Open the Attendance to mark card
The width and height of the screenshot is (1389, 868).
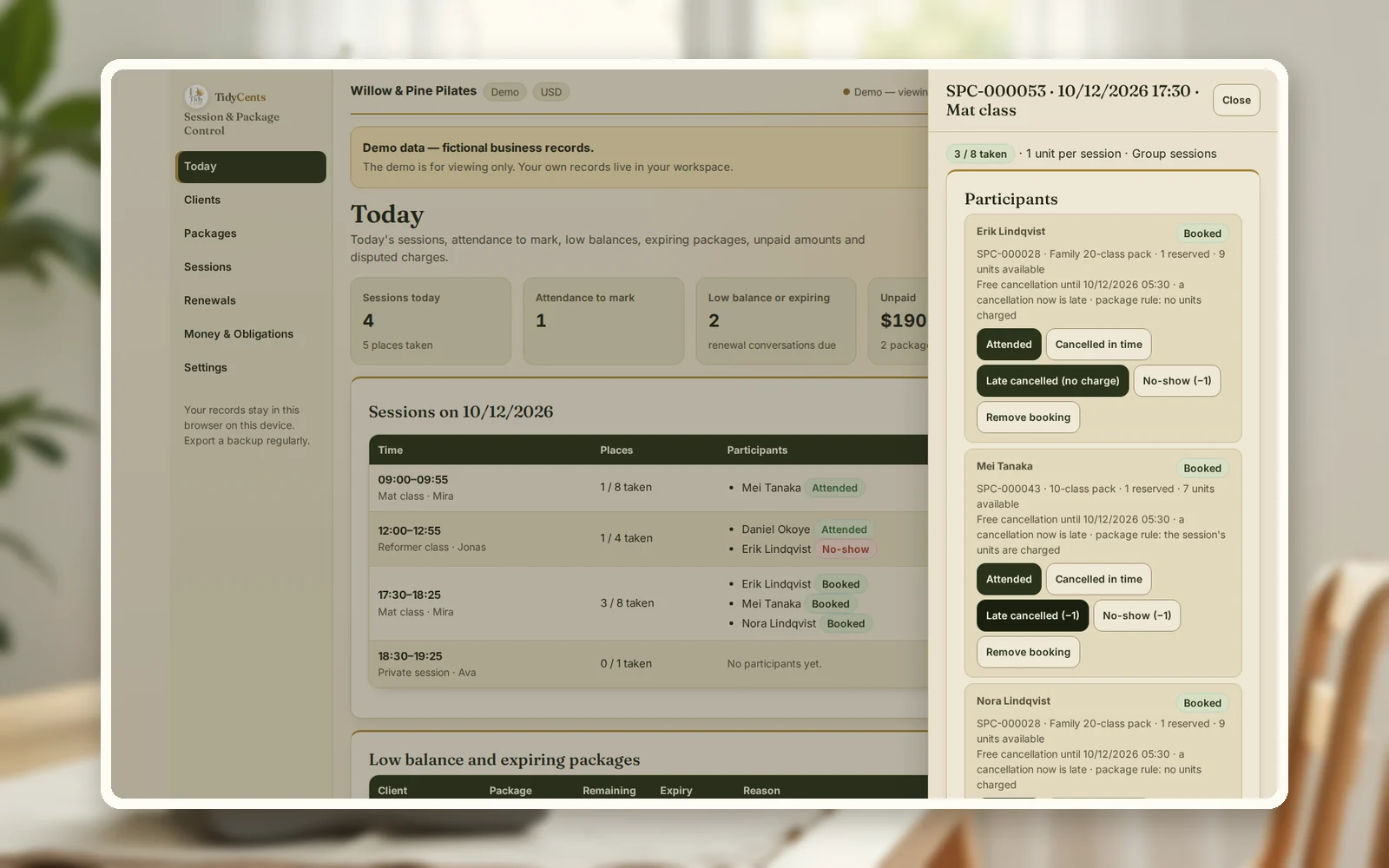tap(603, 321)
